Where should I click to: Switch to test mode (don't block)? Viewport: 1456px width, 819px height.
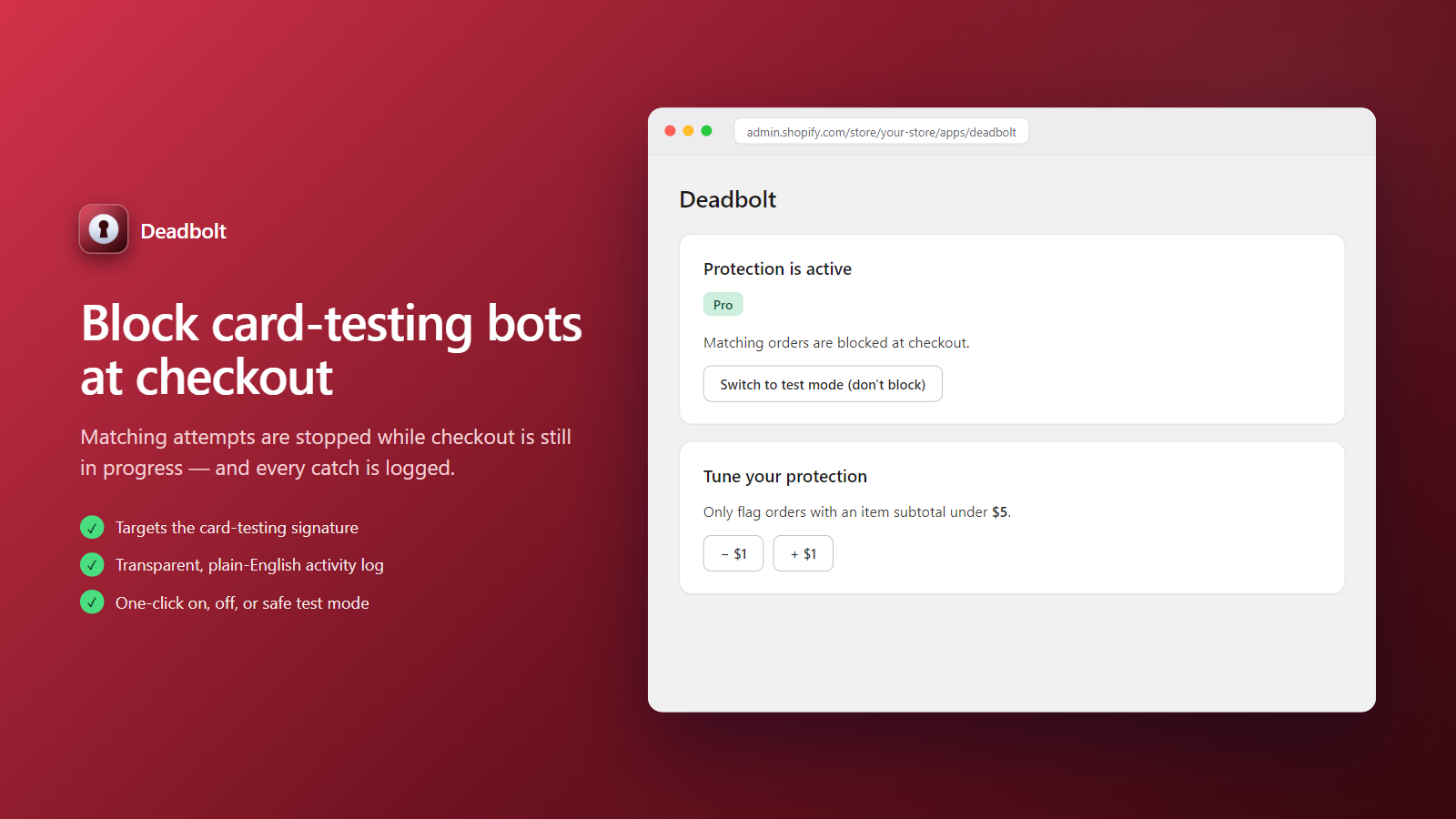[823, 384]
